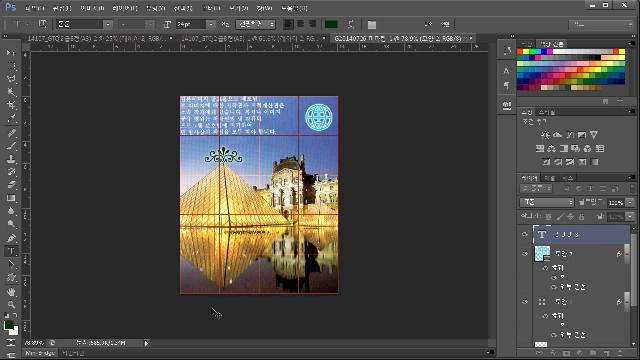640x360 pixels.
Task: Select the Horizontal Type tool
Action: click(x=11, y=251)
